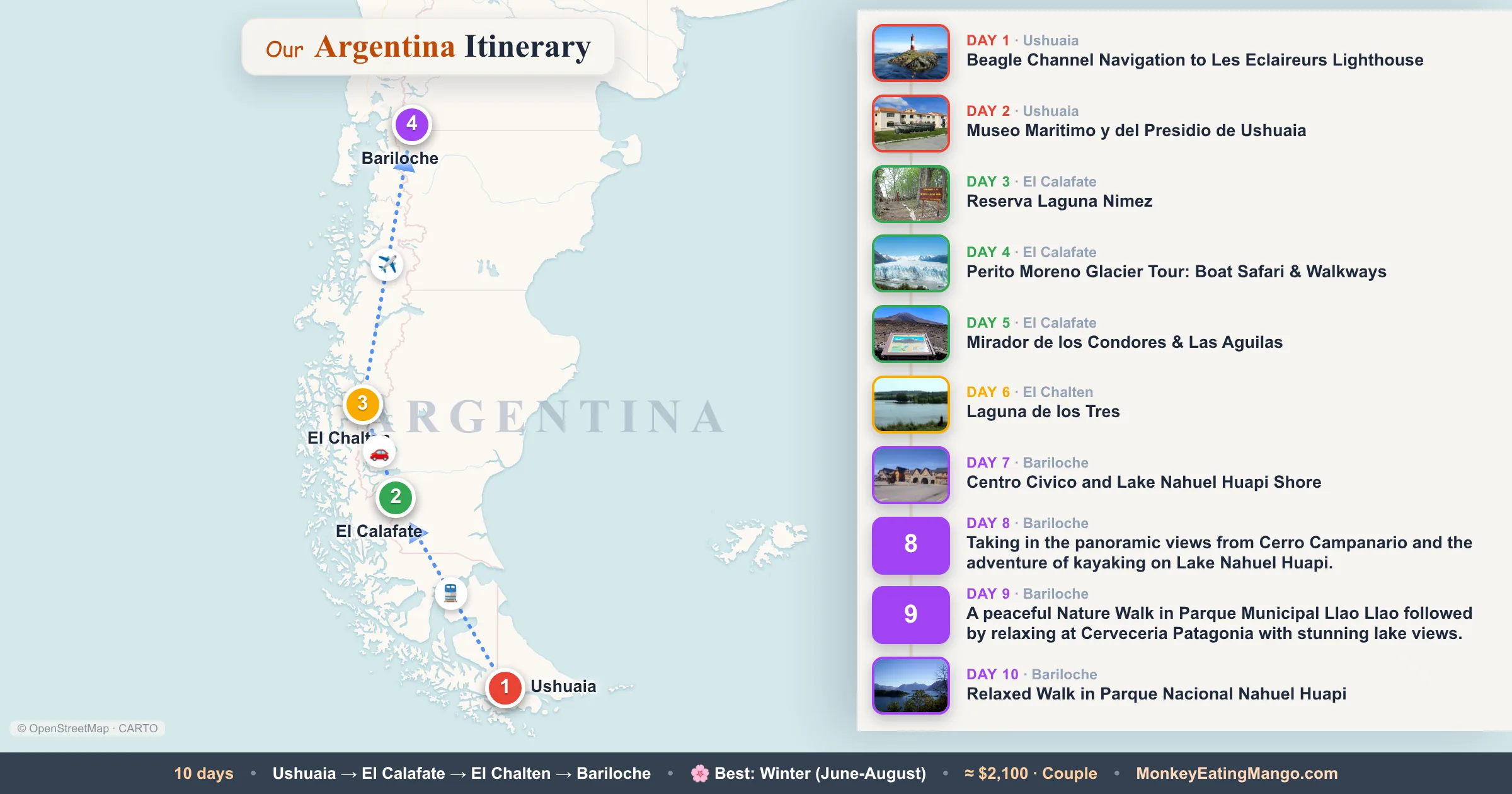Image resolution: width=1512 pixels, height=794 pixels.
Task: Click the ≈ $2,100 · Couple budget text
Action: tap(1031, 773)
